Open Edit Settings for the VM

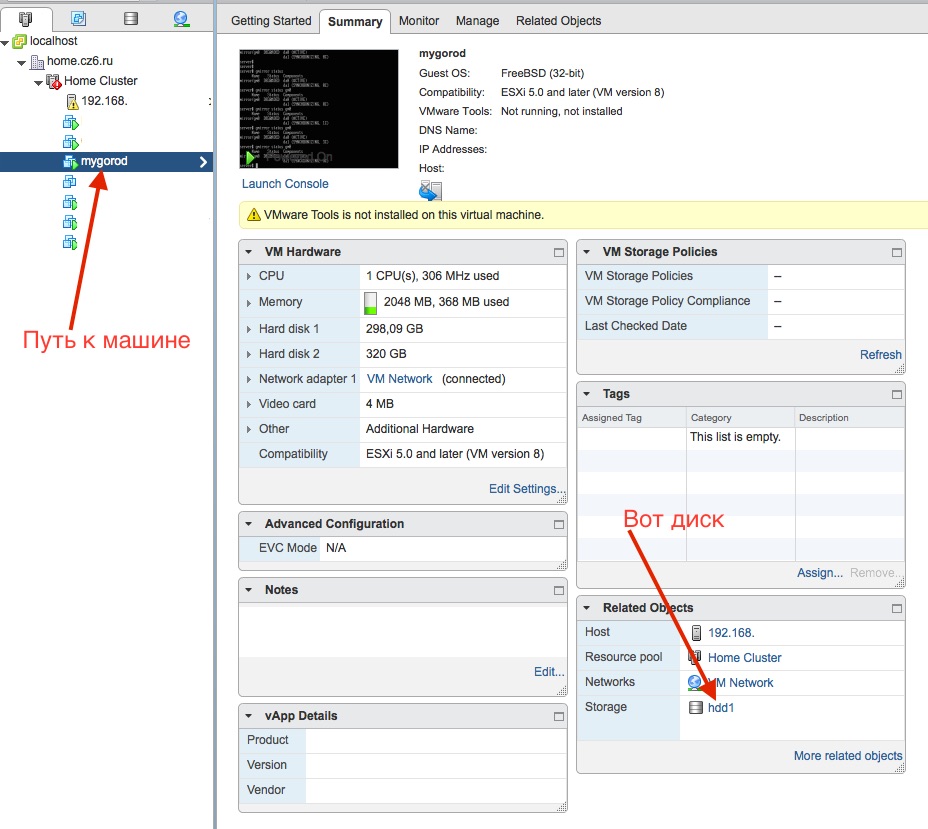pos(523,489)
